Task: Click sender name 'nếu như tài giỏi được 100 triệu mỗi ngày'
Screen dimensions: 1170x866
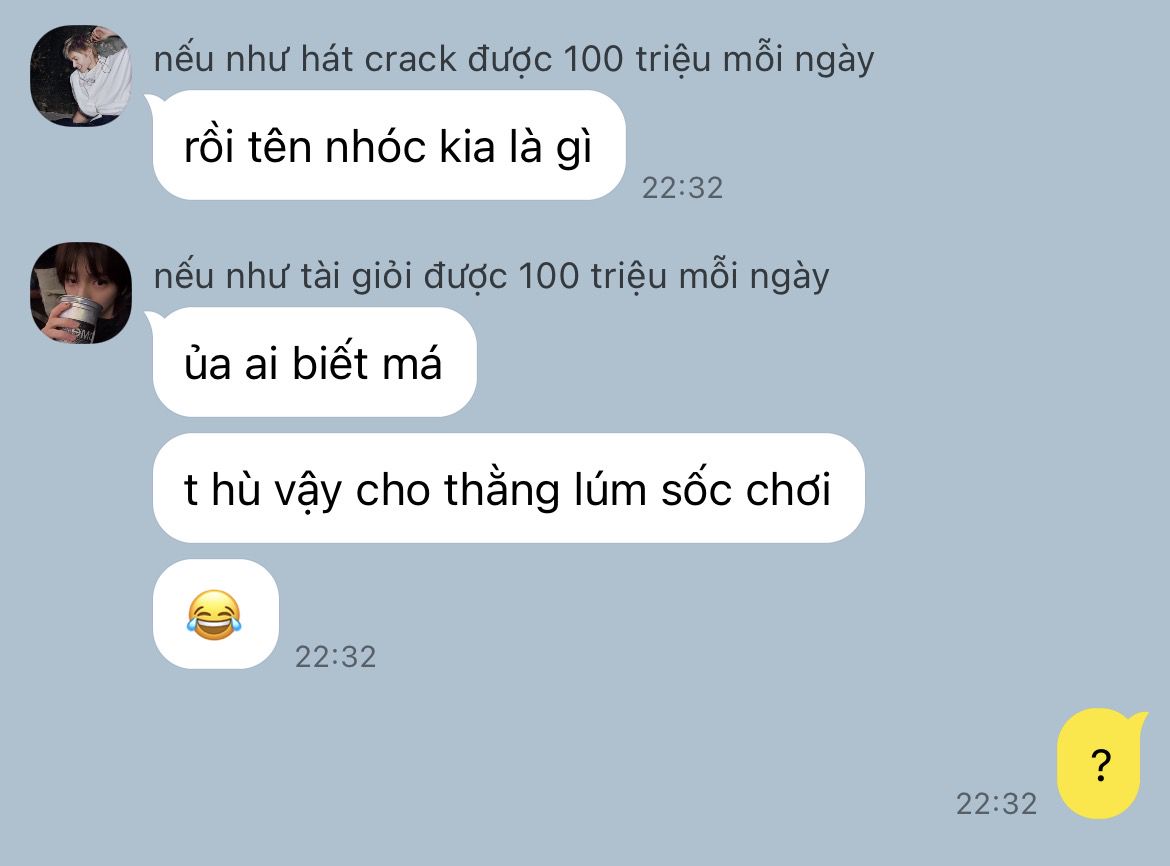Action: (x=491, y=275)
